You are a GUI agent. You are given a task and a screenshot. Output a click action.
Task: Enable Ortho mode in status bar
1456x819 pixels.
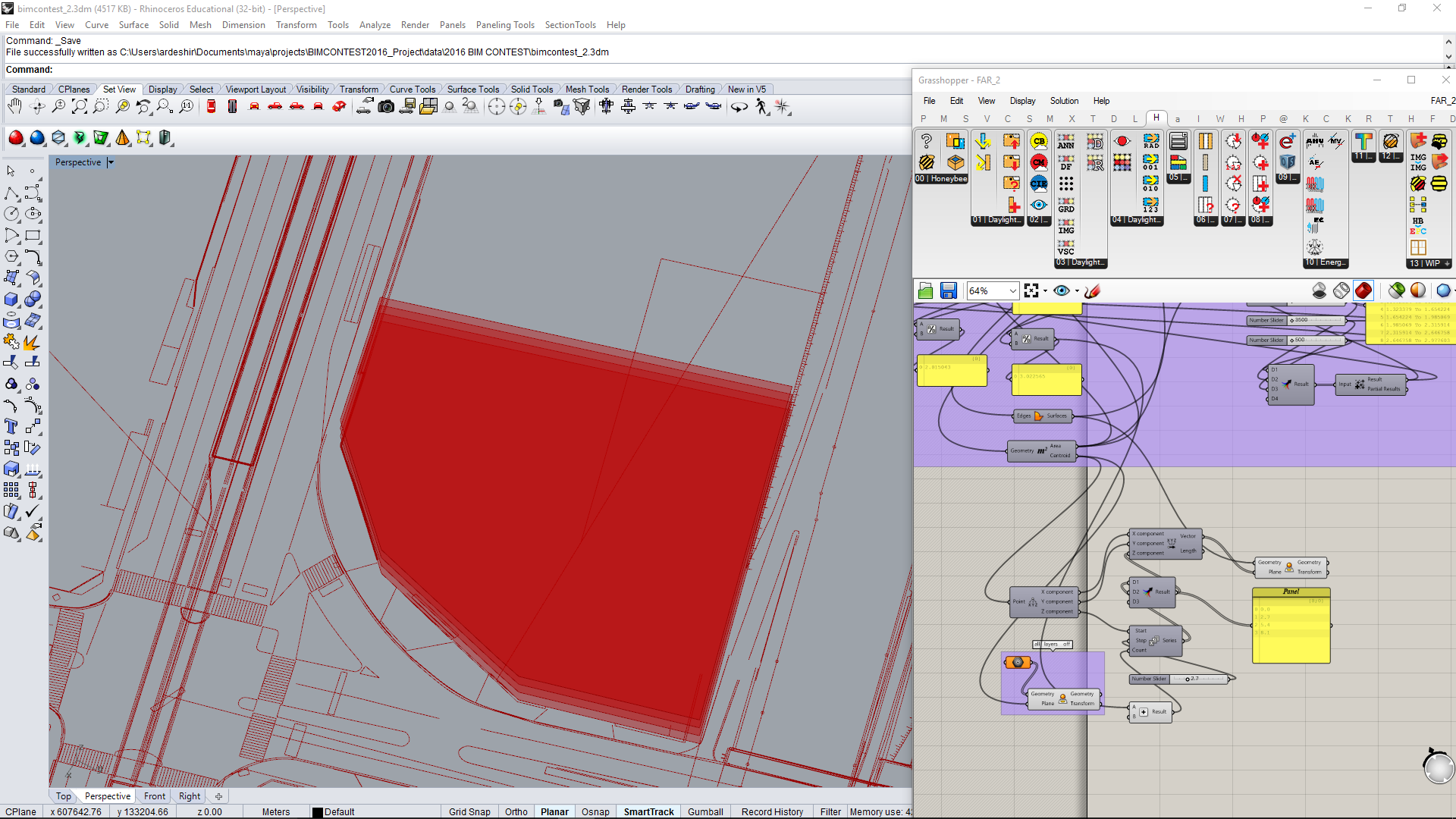pyautogui.click(x=516, y=811)
